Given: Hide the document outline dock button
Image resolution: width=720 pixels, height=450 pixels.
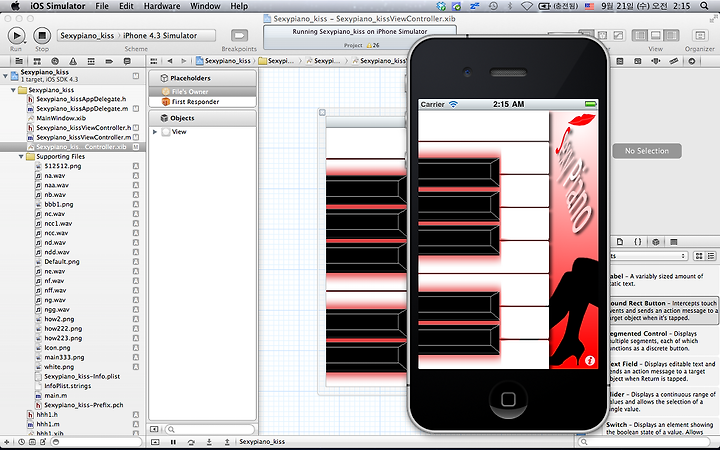Looking at the screenshot, I should (x=154, y=429).
